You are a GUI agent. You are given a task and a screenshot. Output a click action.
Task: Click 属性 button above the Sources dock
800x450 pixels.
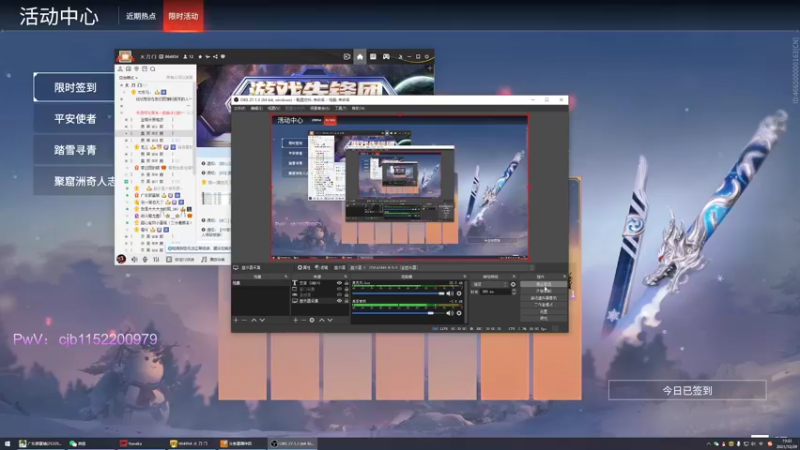tap(304, 267)
